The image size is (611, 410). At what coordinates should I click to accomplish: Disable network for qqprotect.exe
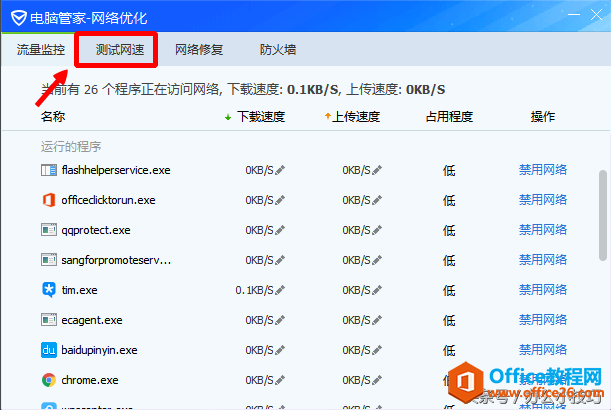pyautogui.click(x=543, y=230)
